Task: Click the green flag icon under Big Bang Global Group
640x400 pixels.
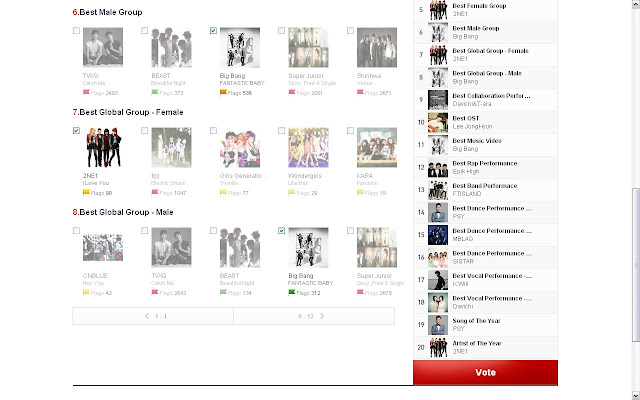Action: (292, 292)
